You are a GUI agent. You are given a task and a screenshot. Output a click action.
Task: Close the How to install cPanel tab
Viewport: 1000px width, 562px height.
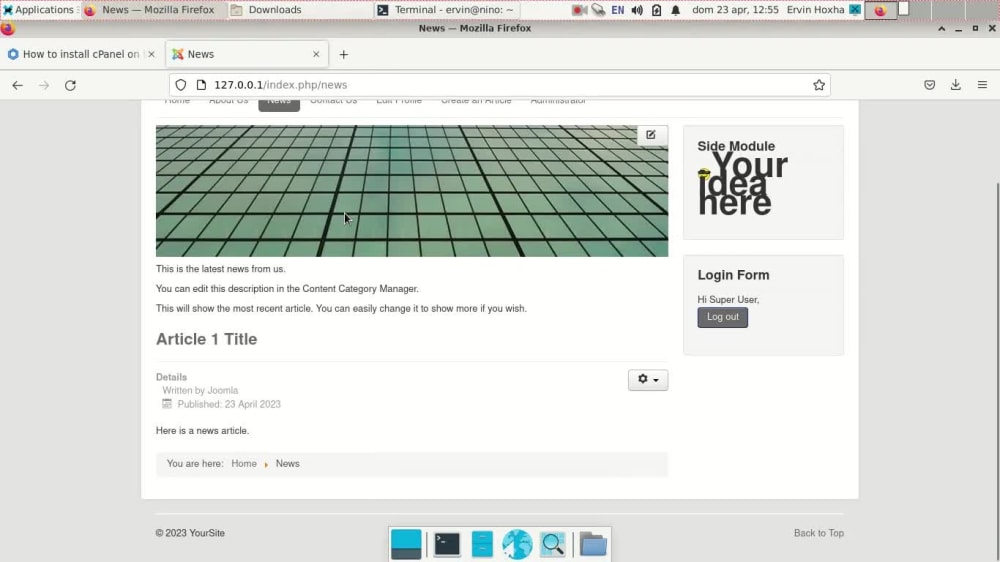click(x=151, y=54)
